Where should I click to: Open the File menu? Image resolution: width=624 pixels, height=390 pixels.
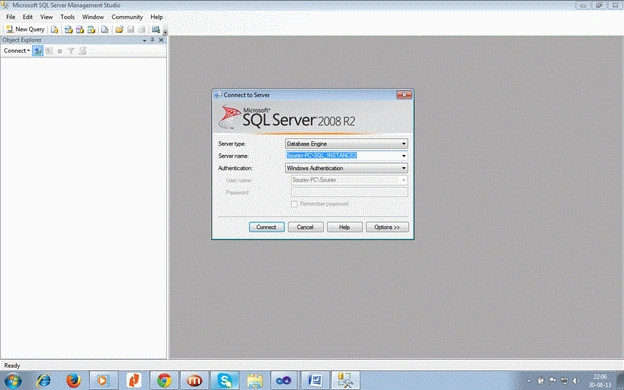[x=10, y=17]
